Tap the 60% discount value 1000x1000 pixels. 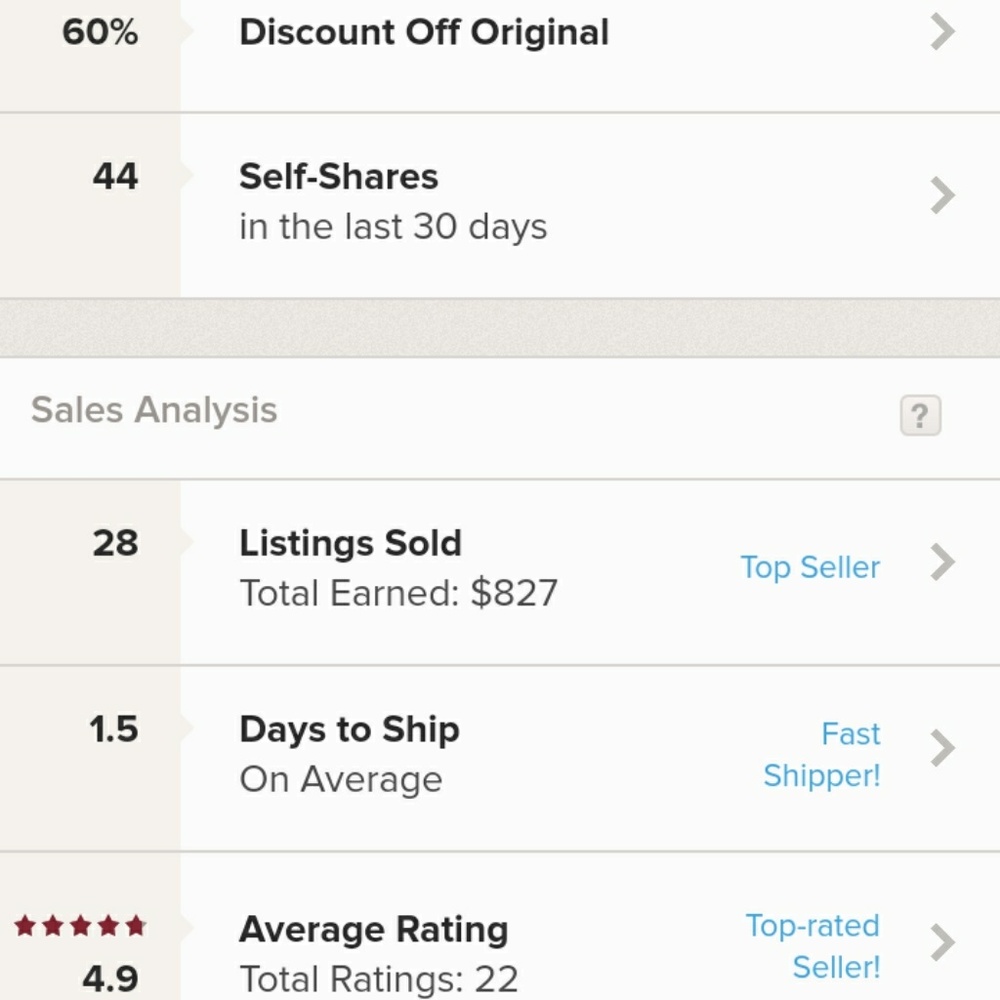100,32
